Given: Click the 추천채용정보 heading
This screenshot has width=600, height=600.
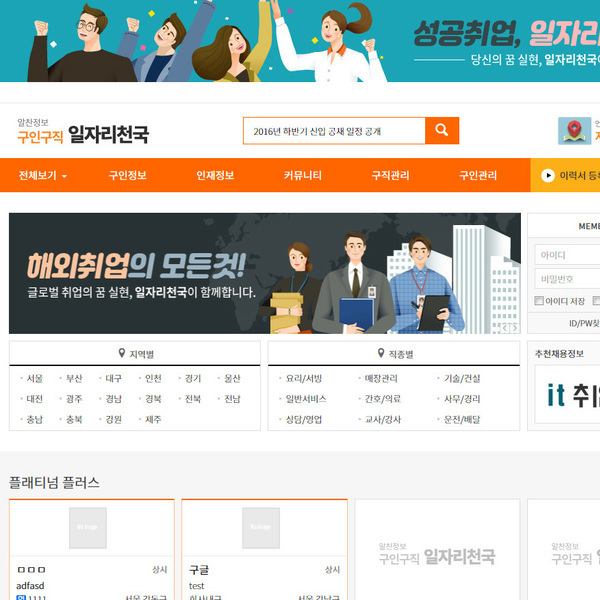Looking at the screenshot, I should coord(559,354).
